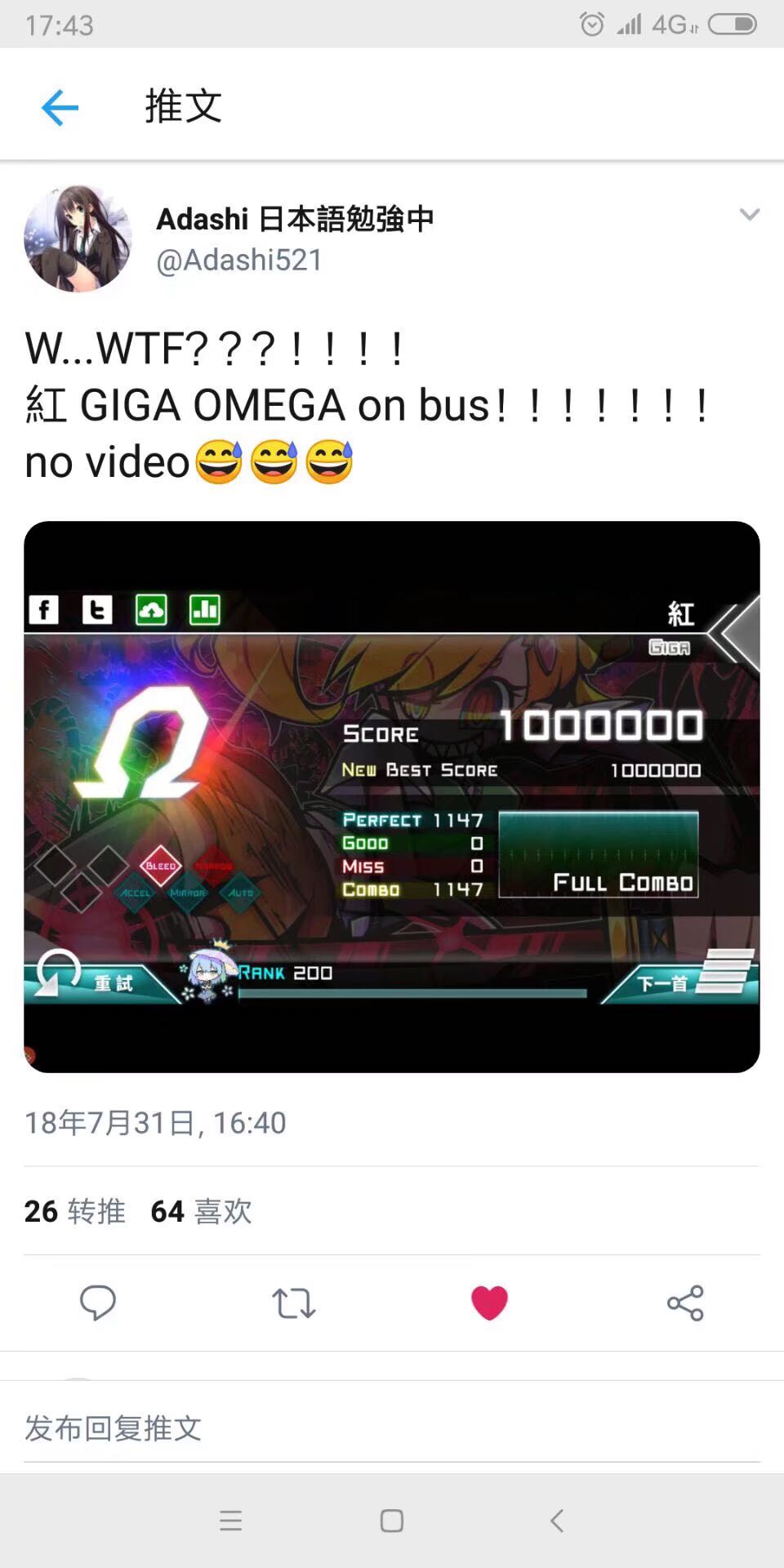The width and height of the screenshot is (784, 1568).
Task: Open the reply speech bubble icon
Action: click(x=98, y=1303)
